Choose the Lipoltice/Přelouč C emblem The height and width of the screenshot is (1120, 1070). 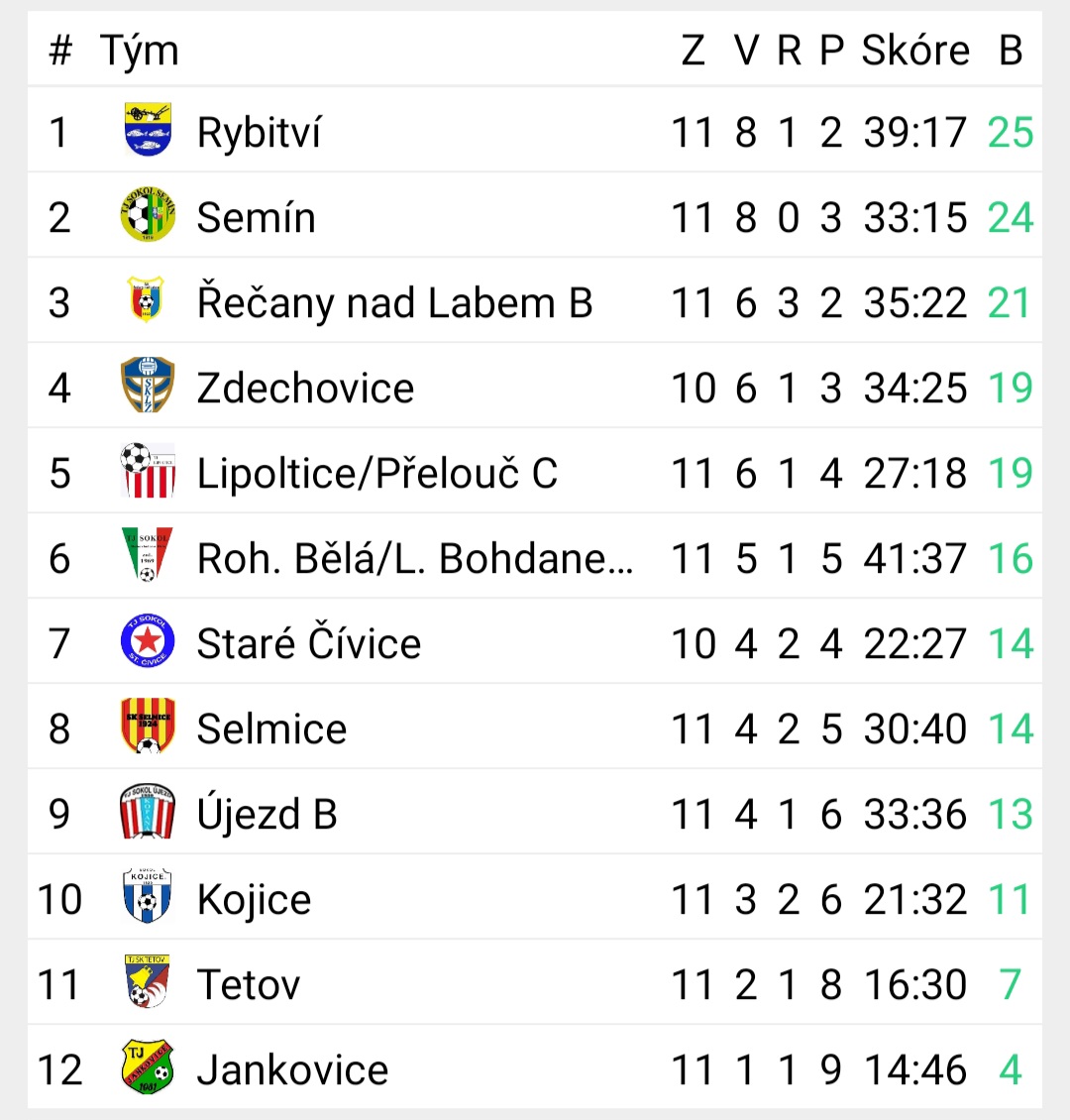click(x=148, y=470)
